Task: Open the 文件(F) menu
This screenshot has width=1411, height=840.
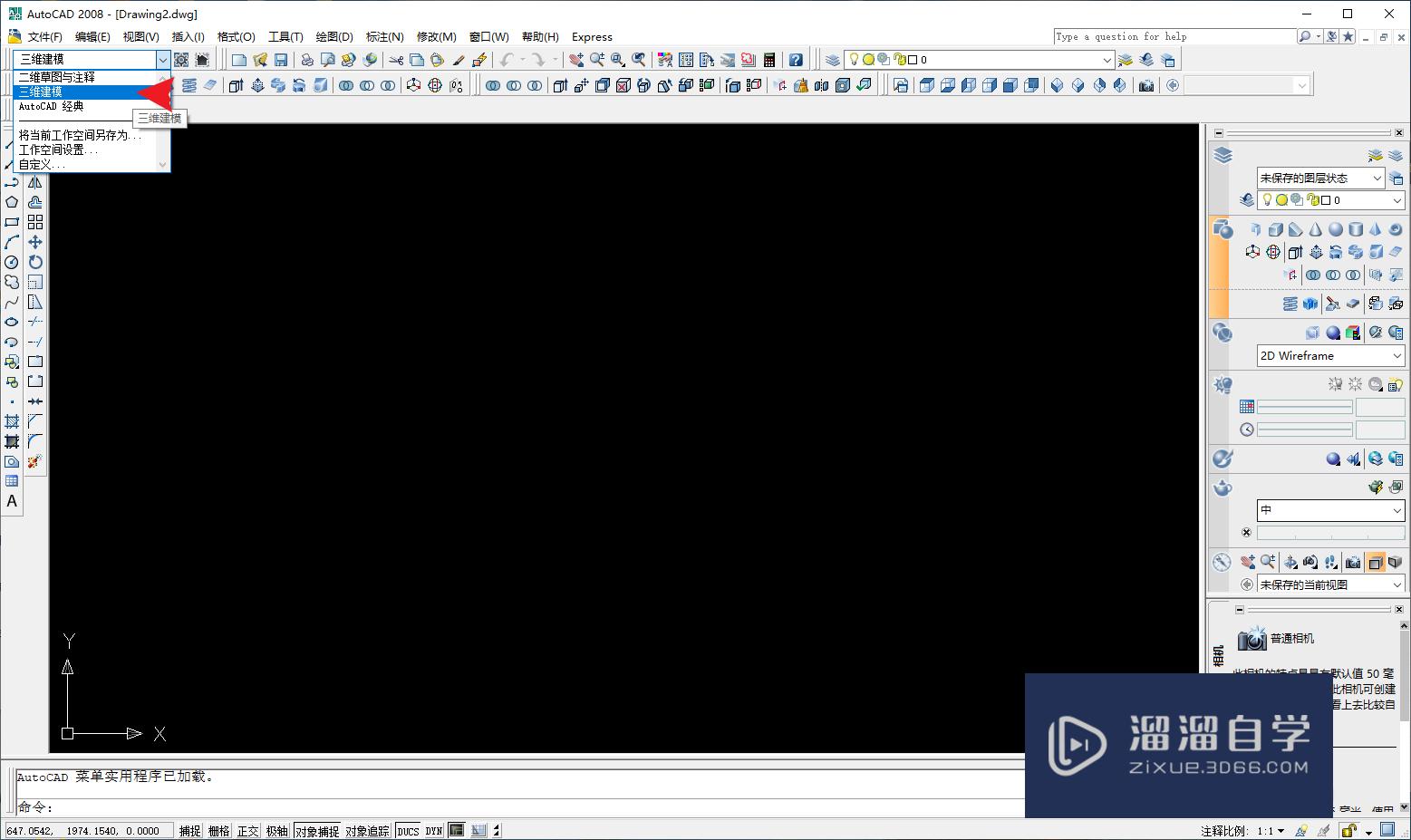Action: [x=45, y=37]
